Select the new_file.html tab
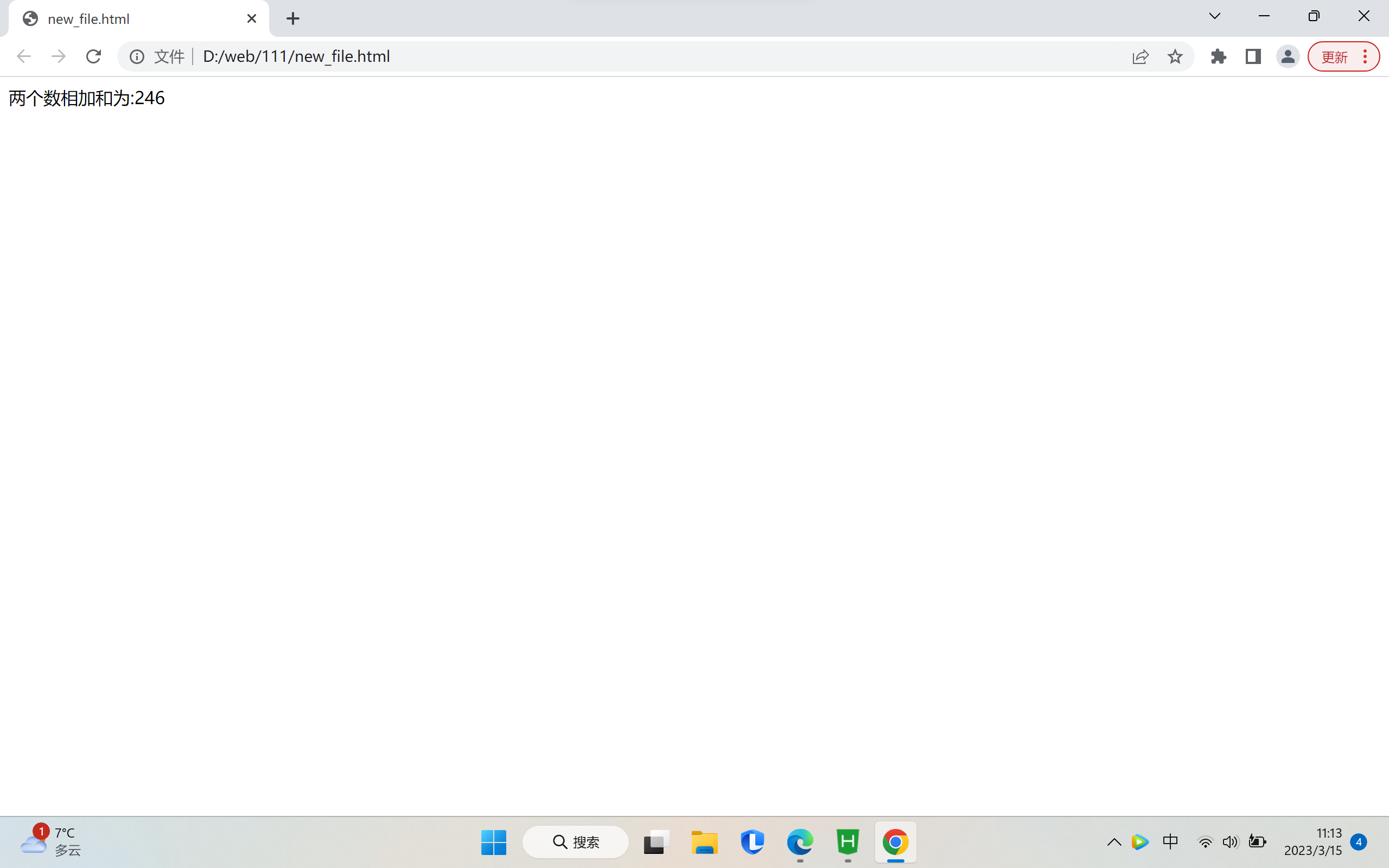1389x868 pixels. (132, 19)
